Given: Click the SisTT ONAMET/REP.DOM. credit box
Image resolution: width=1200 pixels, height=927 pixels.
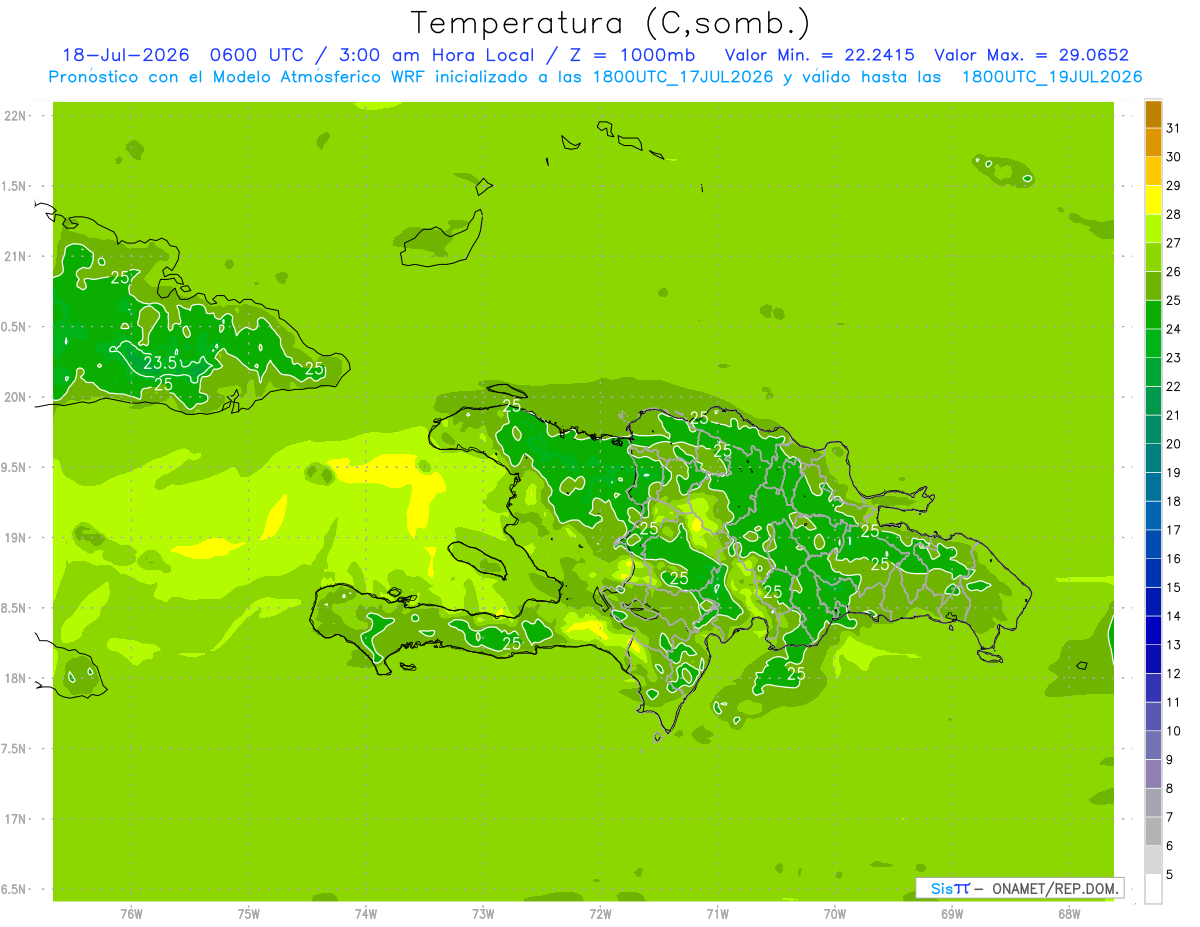Looking at the screenshot, I should [1020, 888].
